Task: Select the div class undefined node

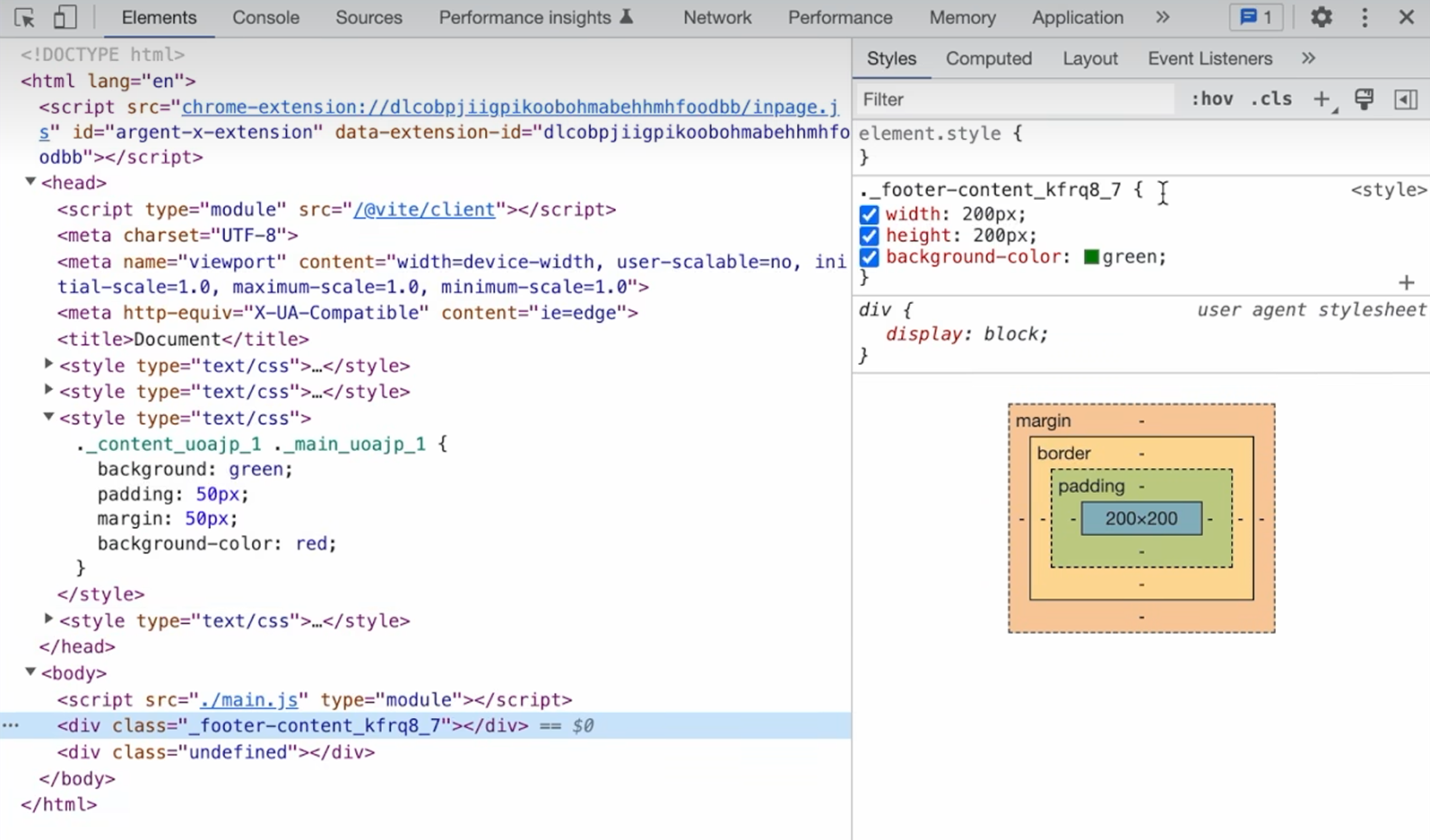Action: coord(216,752)
